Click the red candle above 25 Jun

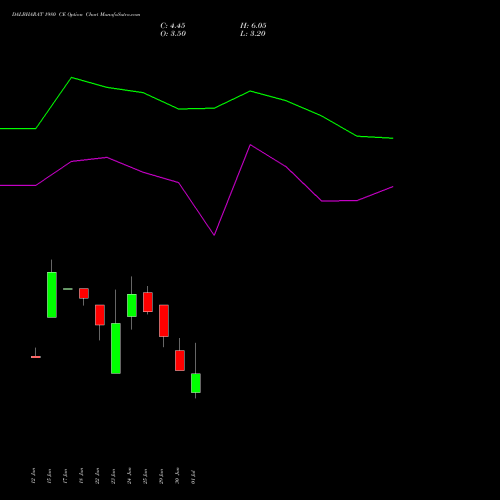pyautogui.click(x=148, y=302)
